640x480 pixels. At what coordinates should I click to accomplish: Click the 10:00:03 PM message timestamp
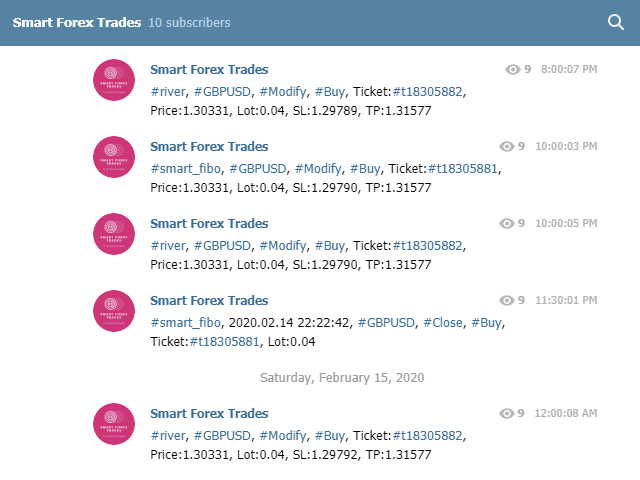click(x=566, y=147)
